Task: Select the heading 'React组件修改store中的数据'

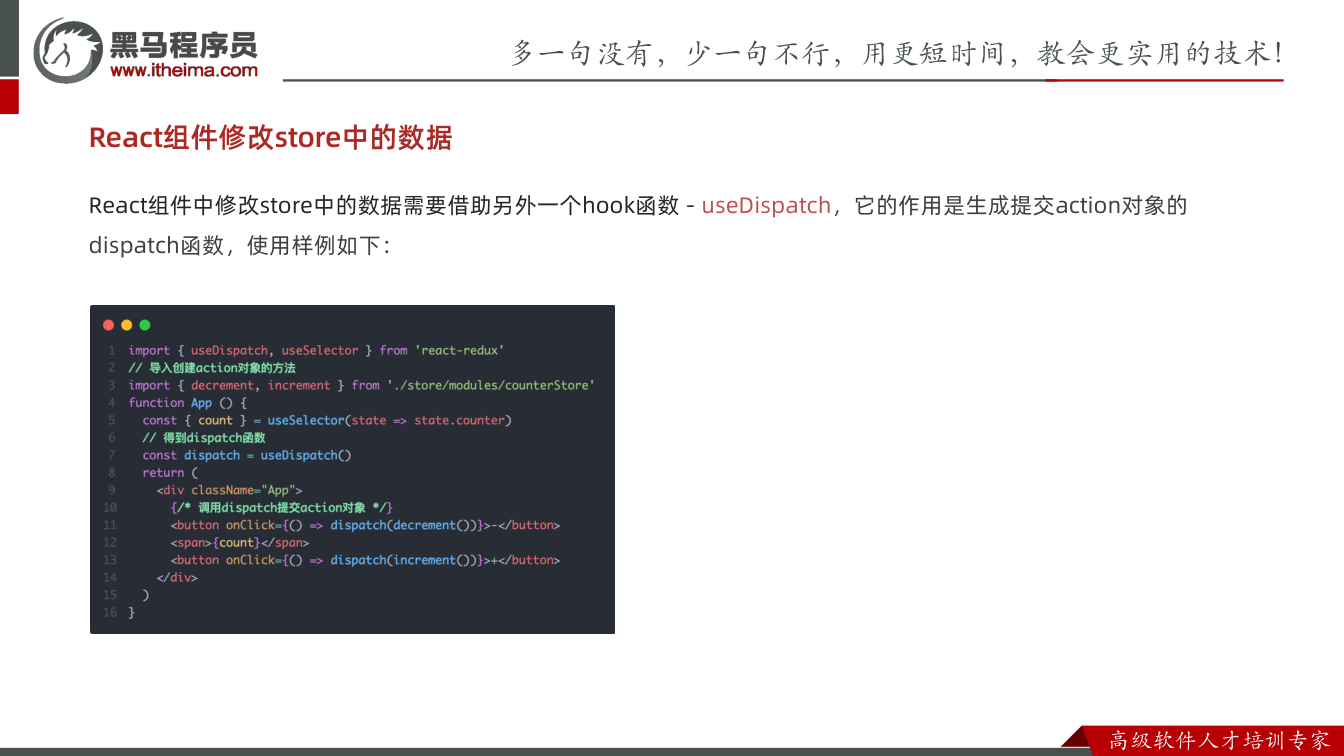Action: point(270,137)
